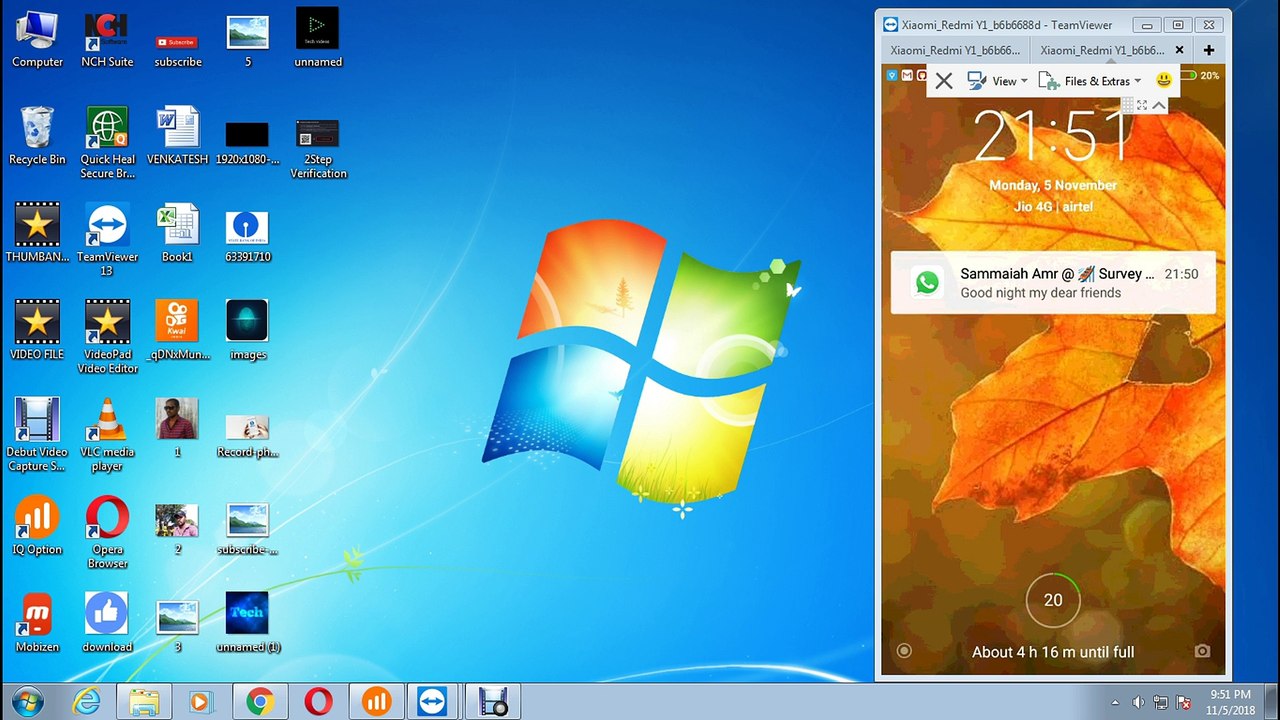Select the fingerprint 'images' file
This screenshot has width=1280, height=720.
(x=247, y=330)
